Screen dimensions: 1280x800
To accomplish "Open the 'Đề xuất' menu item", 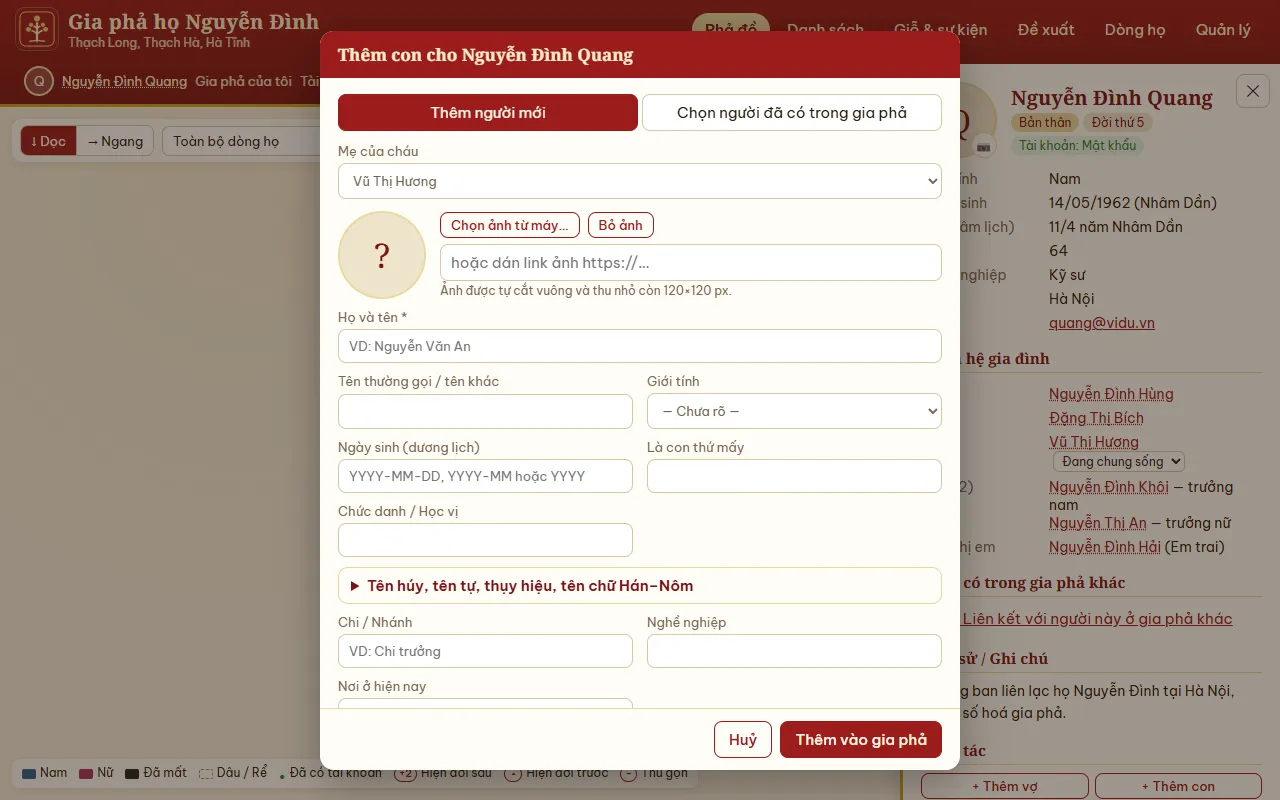I will pyautogui.click(x=1046, y=30).
